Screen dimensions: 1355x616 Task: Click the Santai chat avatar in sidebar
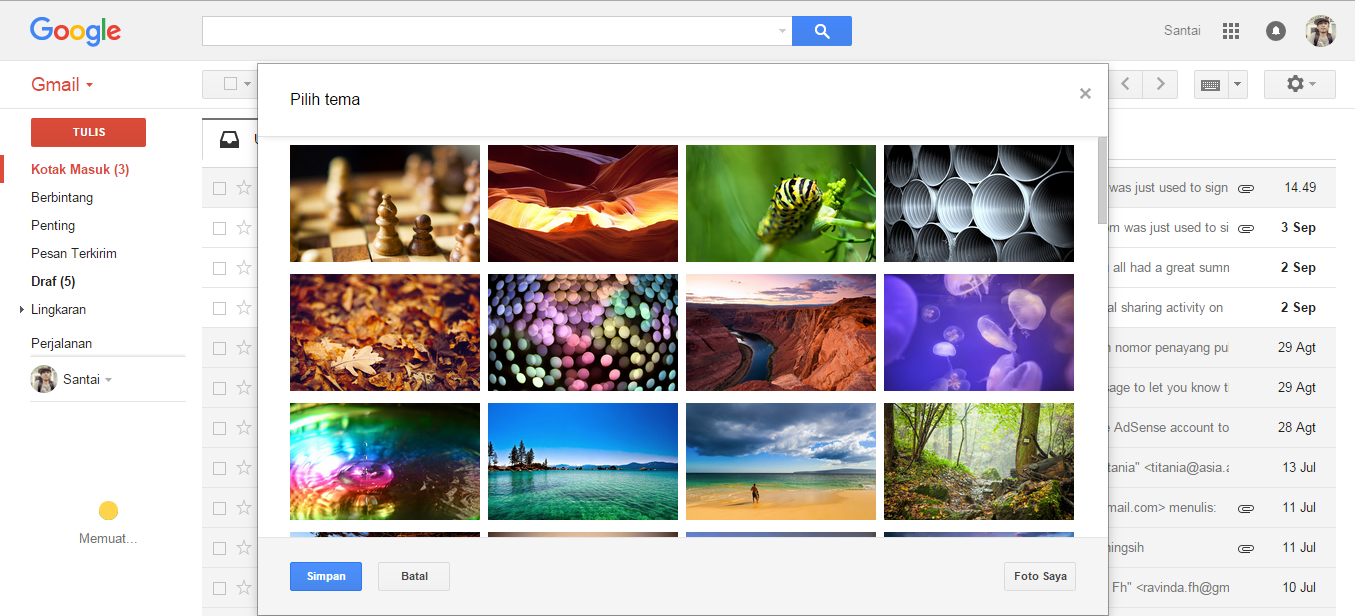pos(44,379)
